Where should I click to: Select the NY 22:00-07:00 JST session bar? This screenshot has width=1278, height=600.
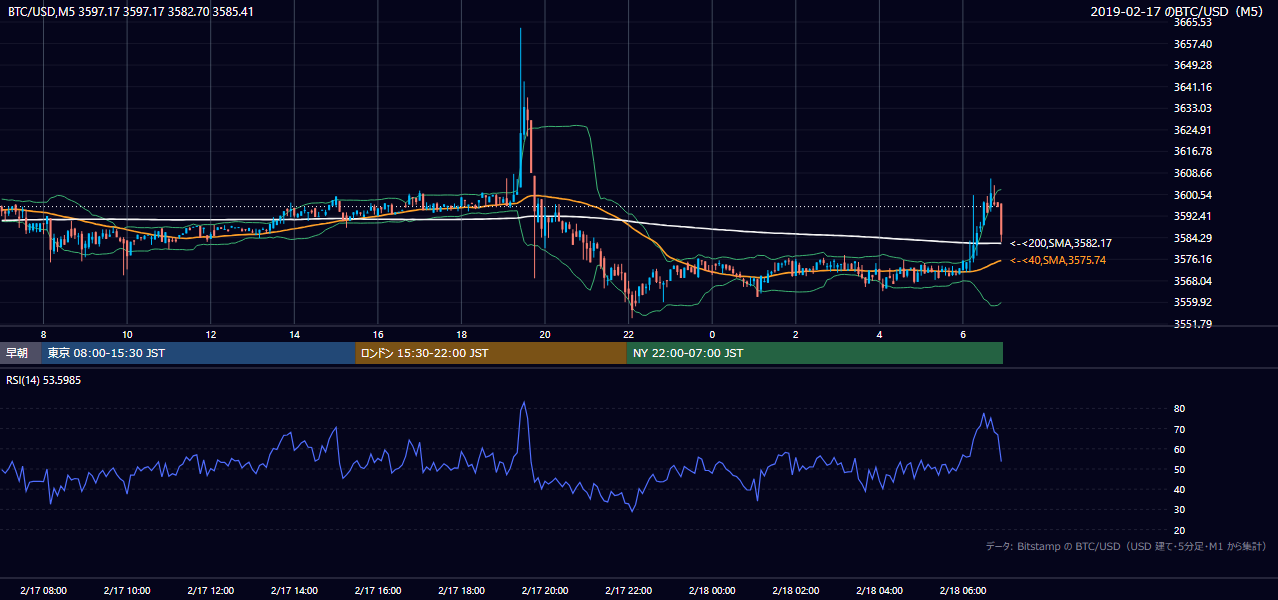[815, 353]
